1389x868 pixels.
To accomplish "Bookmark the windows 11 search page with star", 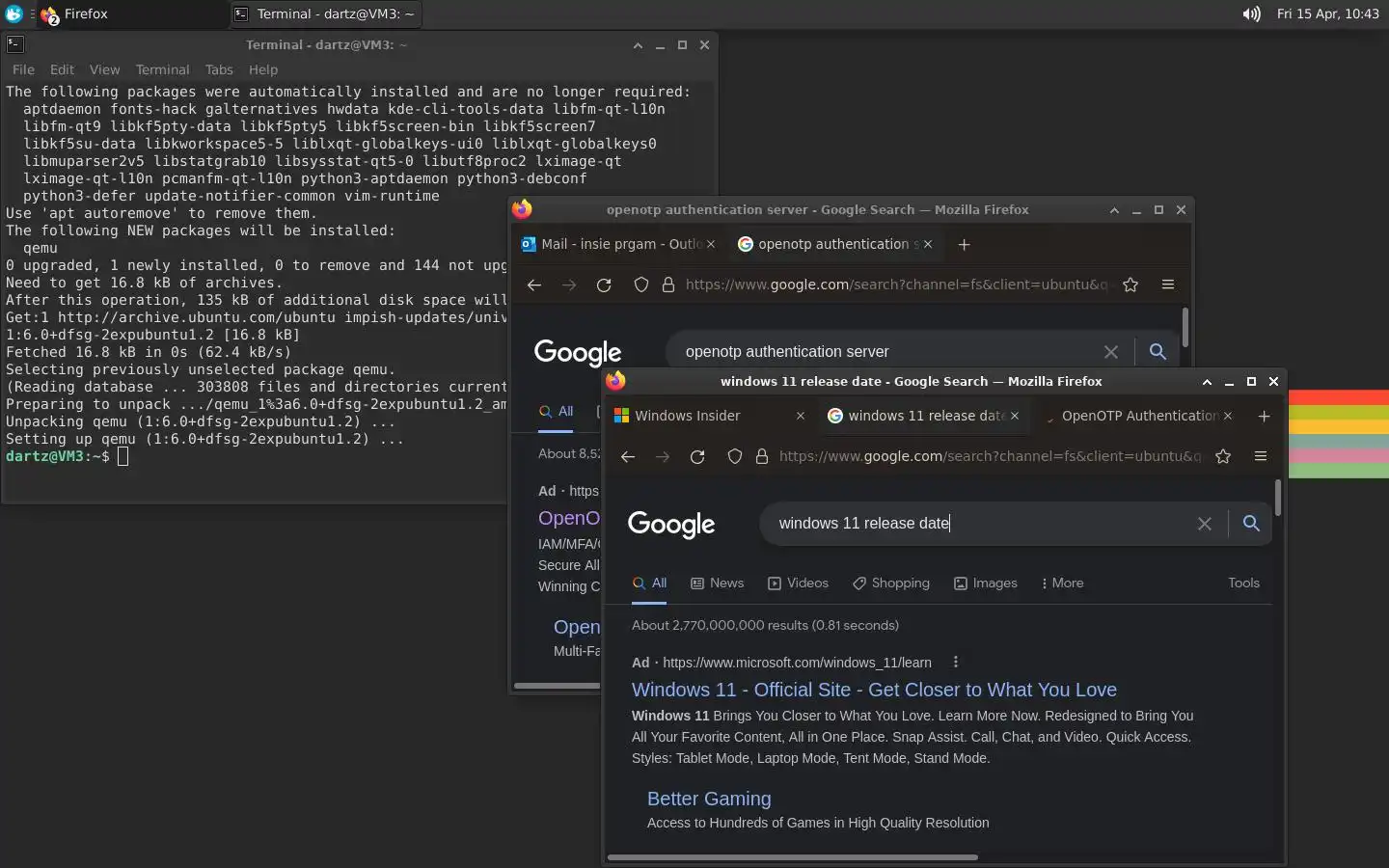I will point(1223,456).
